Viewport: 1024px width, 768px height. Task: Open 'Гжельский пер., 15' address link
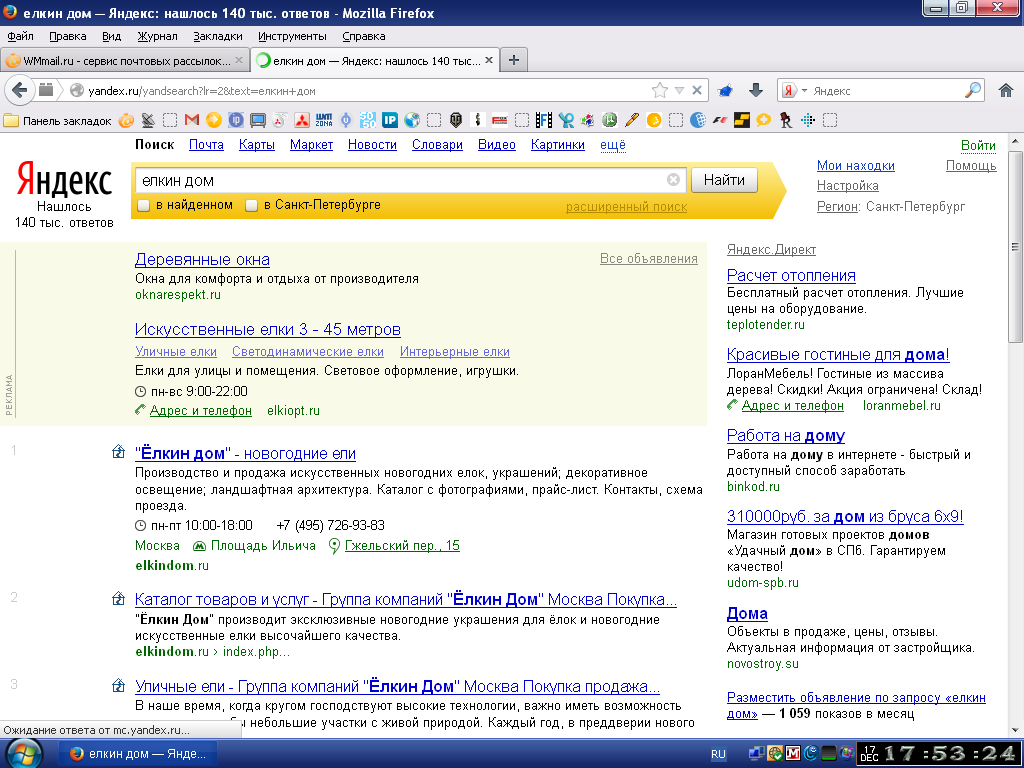click(x=402, y=545)
